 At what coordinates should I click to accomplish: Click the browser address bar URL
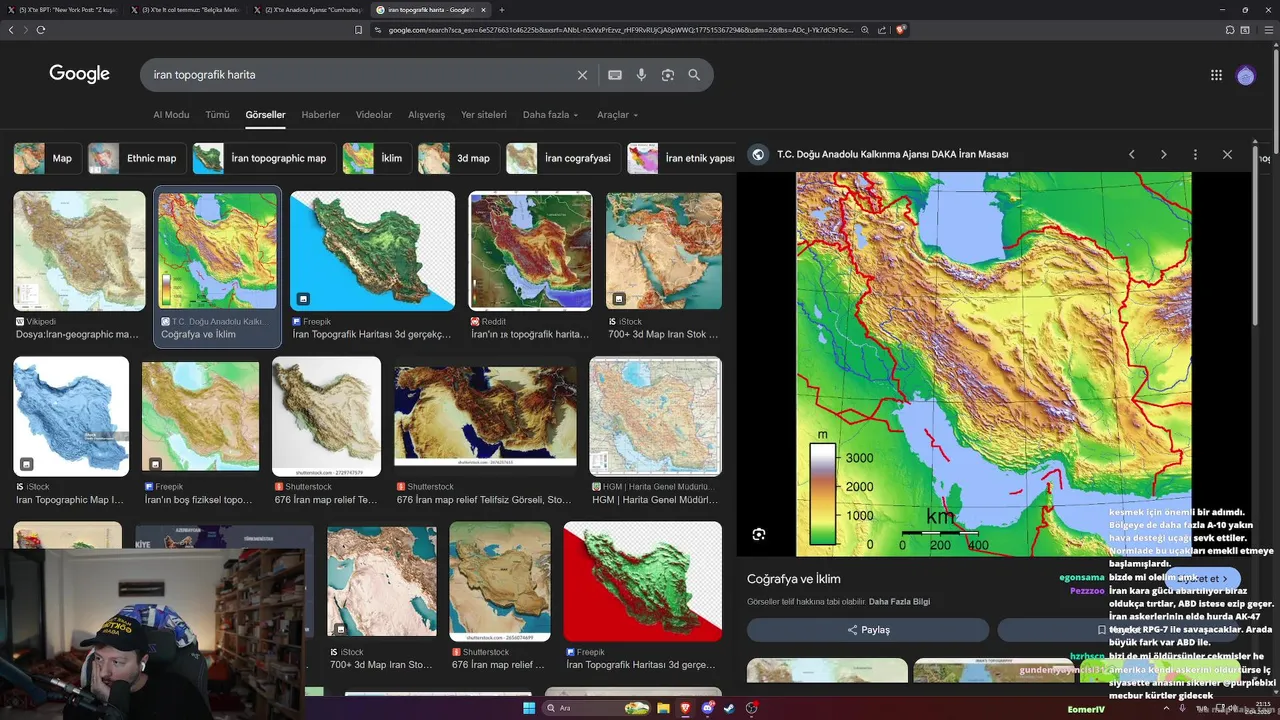coord(620,30)
